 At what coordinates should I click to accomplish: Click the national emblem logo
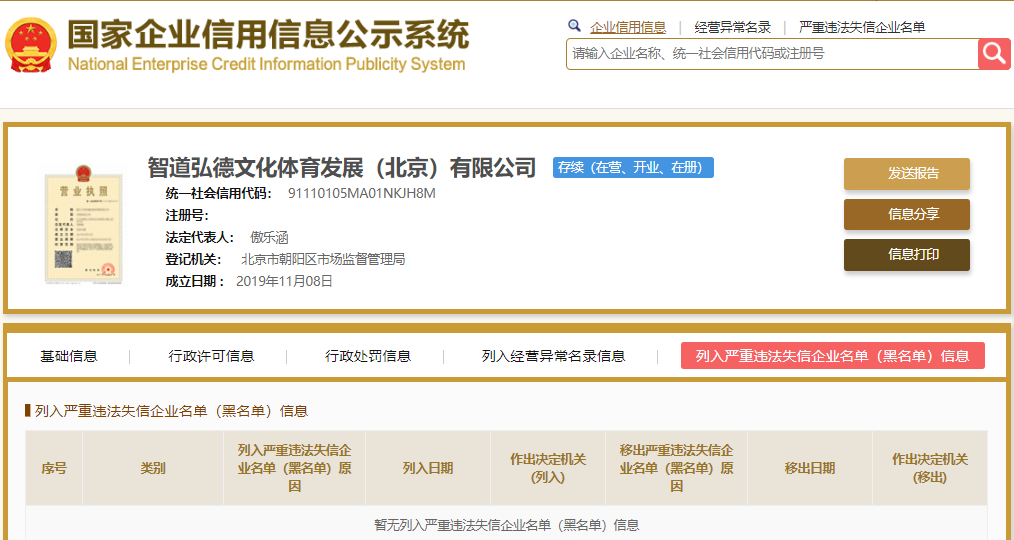coord(31,45)
